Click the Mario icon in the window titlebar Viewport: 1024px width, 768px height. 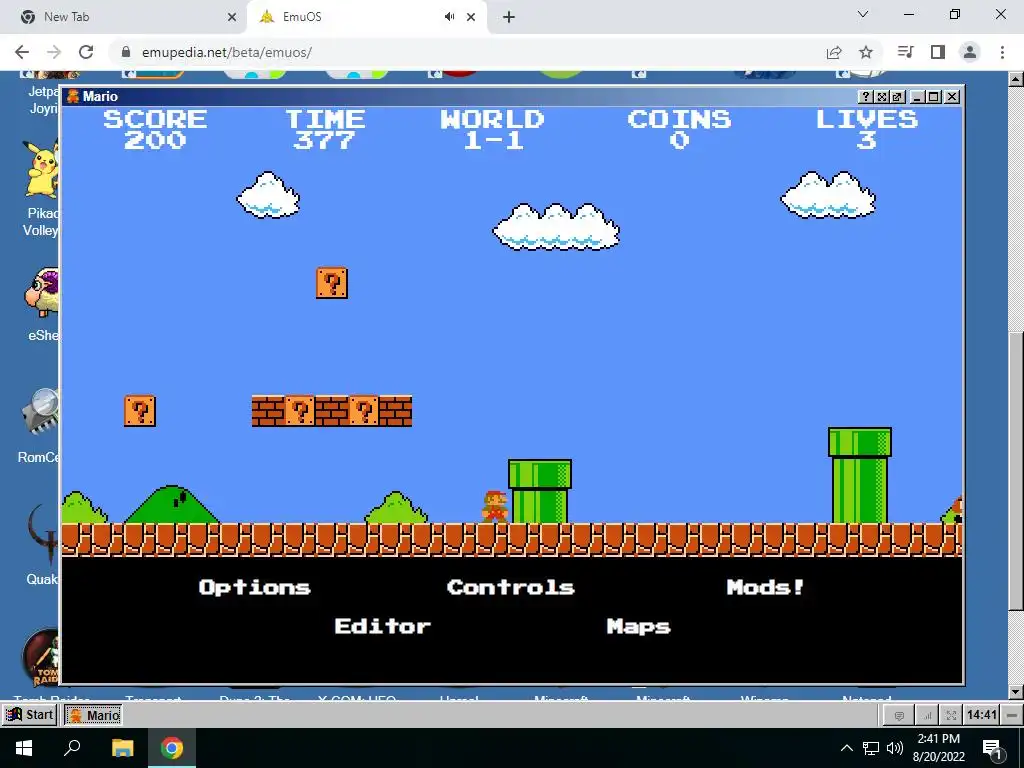coord(73,97)
